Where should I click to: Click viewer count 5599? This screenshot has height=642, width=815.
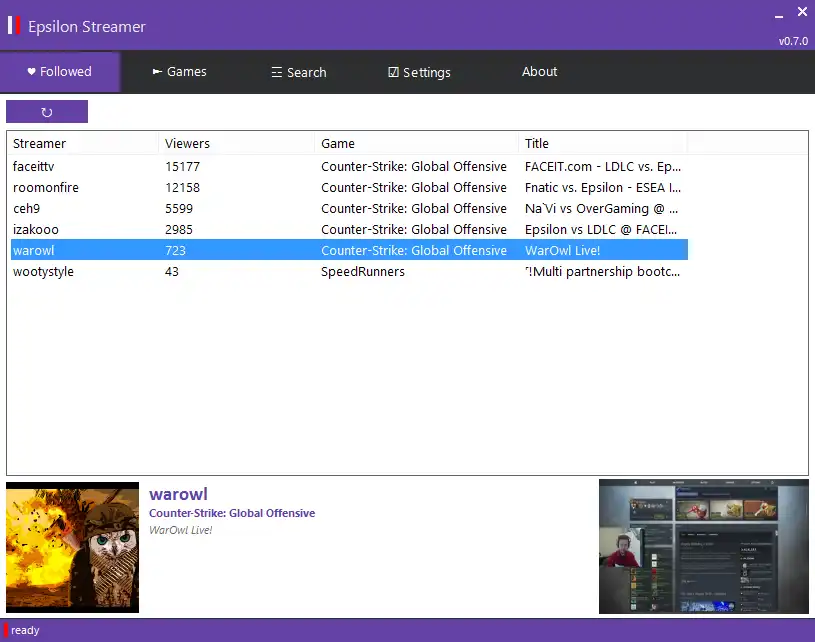(179, 208)
